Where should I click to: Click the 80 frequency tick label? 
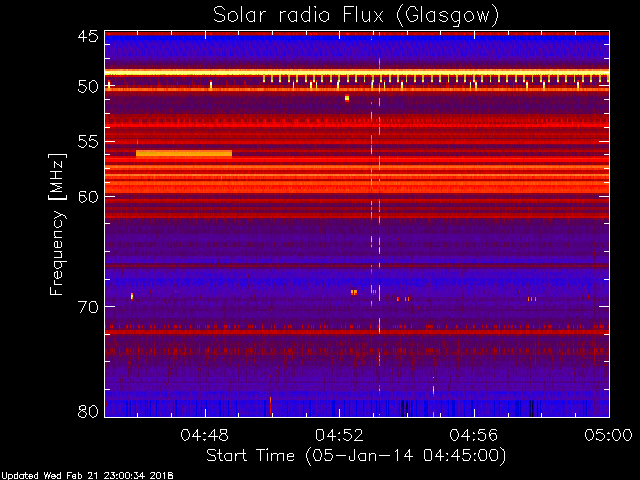88,411
